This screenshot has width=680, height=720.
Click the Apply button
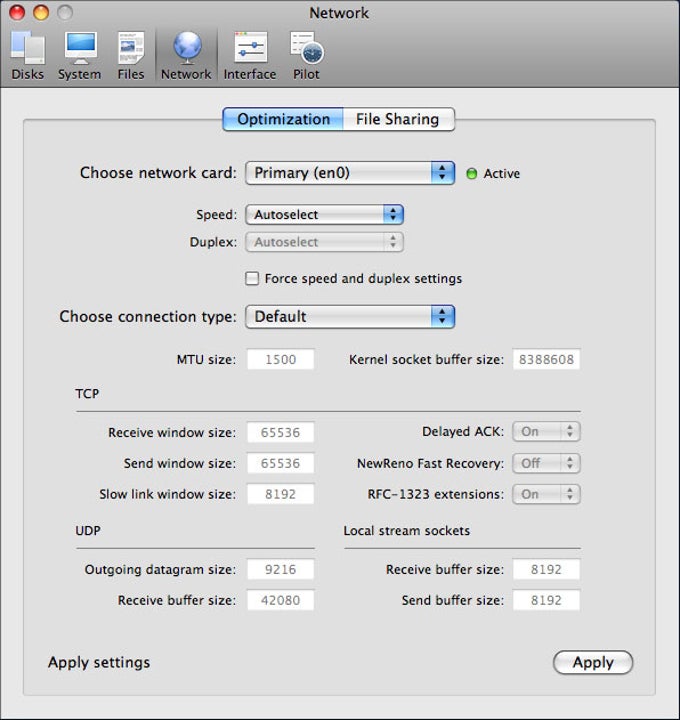593,662
